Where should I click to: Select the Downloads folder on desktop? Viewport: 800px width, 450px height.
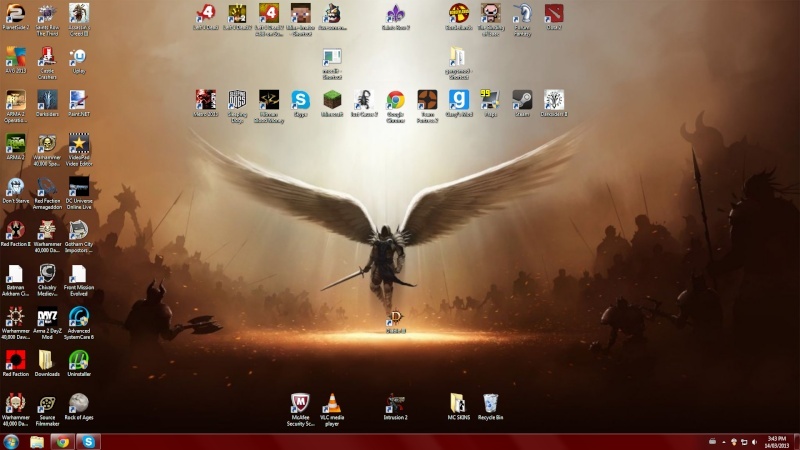[x=47, y=361]
